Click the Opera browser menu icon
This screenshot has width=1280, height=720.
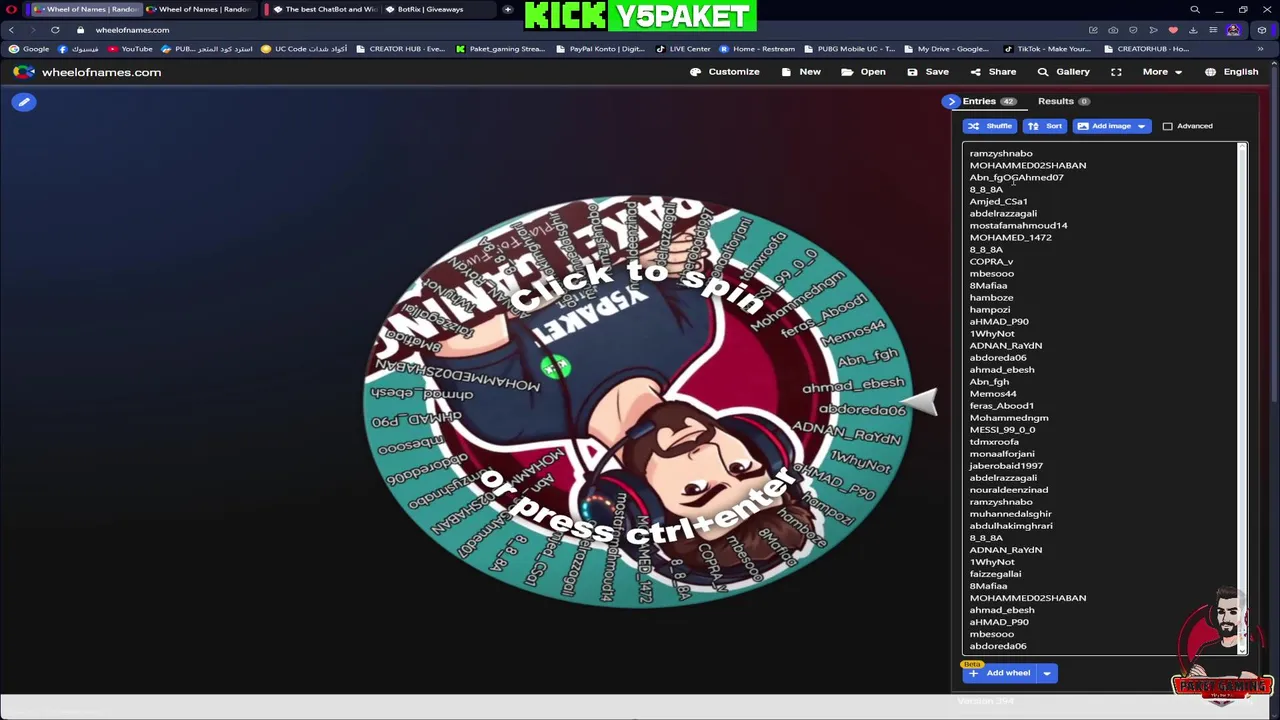coord(11,9)
